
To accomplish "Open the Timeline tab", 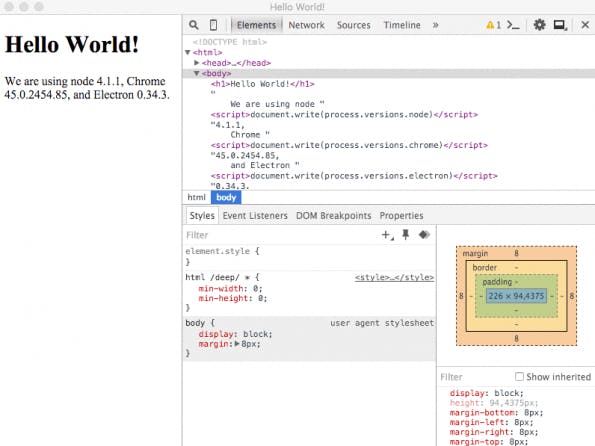I will pyautogui.click(x=402, y=25).
